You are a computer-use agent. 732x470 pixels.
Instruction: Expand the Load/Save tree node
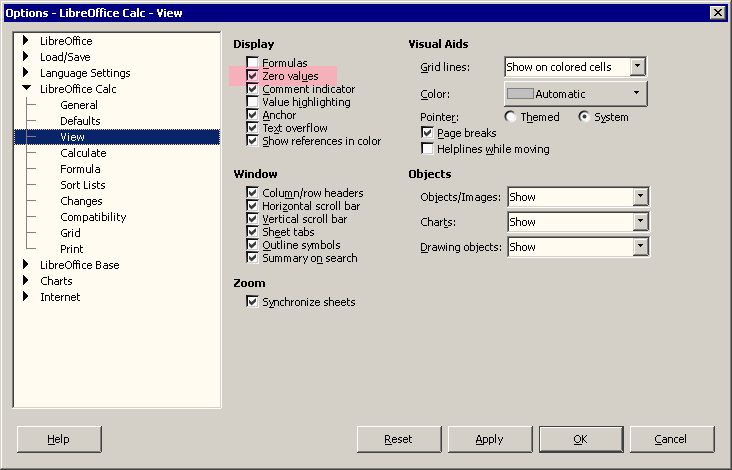pos(26,56)
